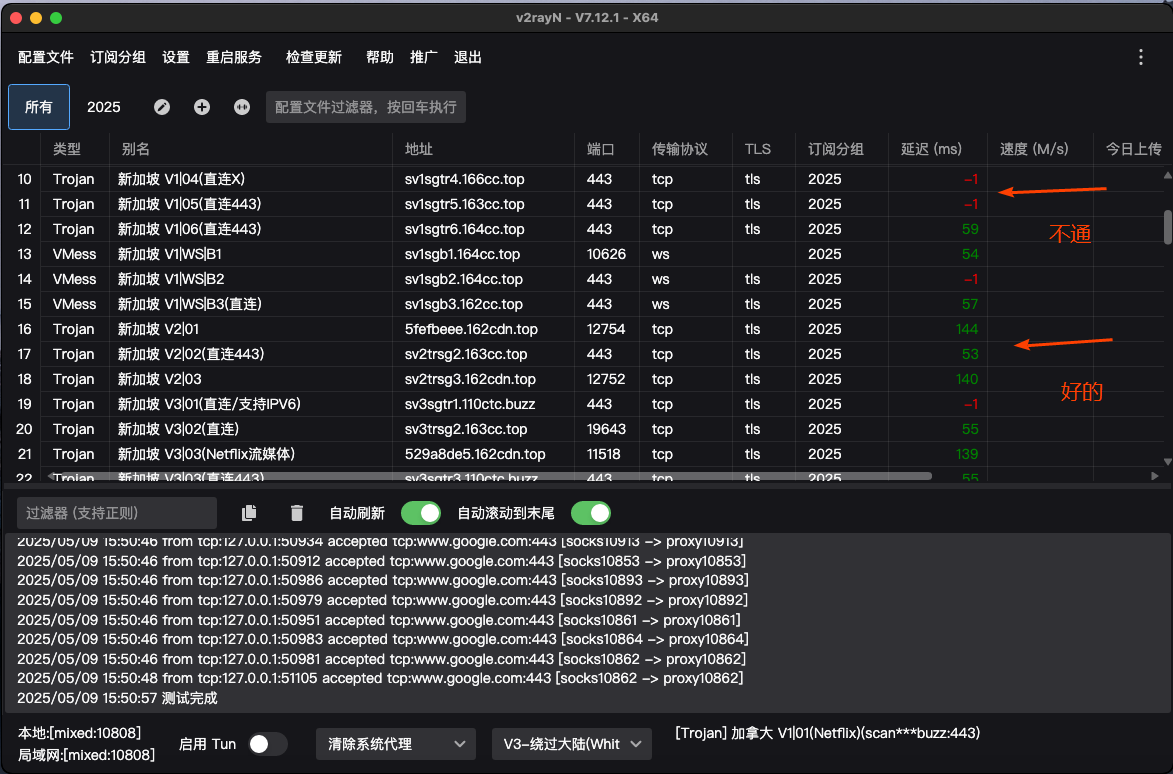The image size is (1173, 774).
Task: Clear log messages trash icon
Action: click(x=297, y=513)
